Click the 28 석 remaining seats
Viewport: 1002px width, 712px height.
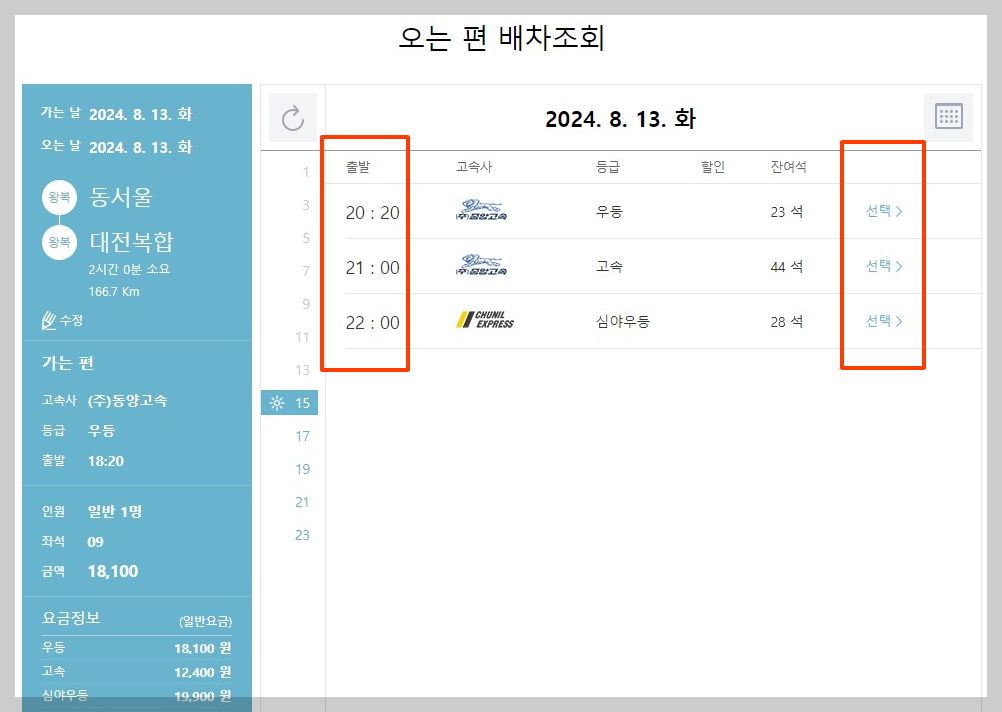click(x=787, y=321)
